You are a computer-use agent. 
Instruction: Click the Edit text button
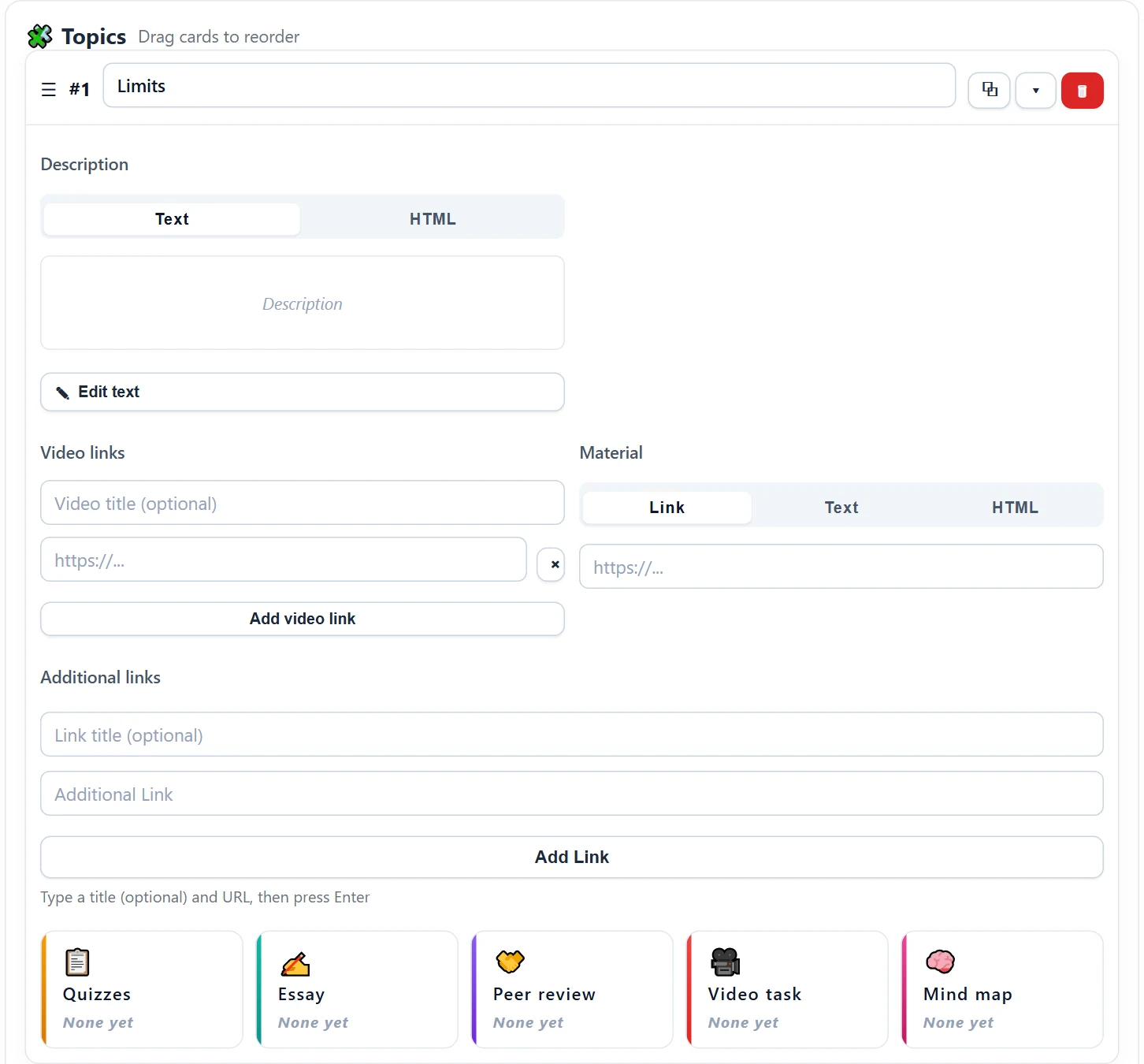tap(303, 392)
